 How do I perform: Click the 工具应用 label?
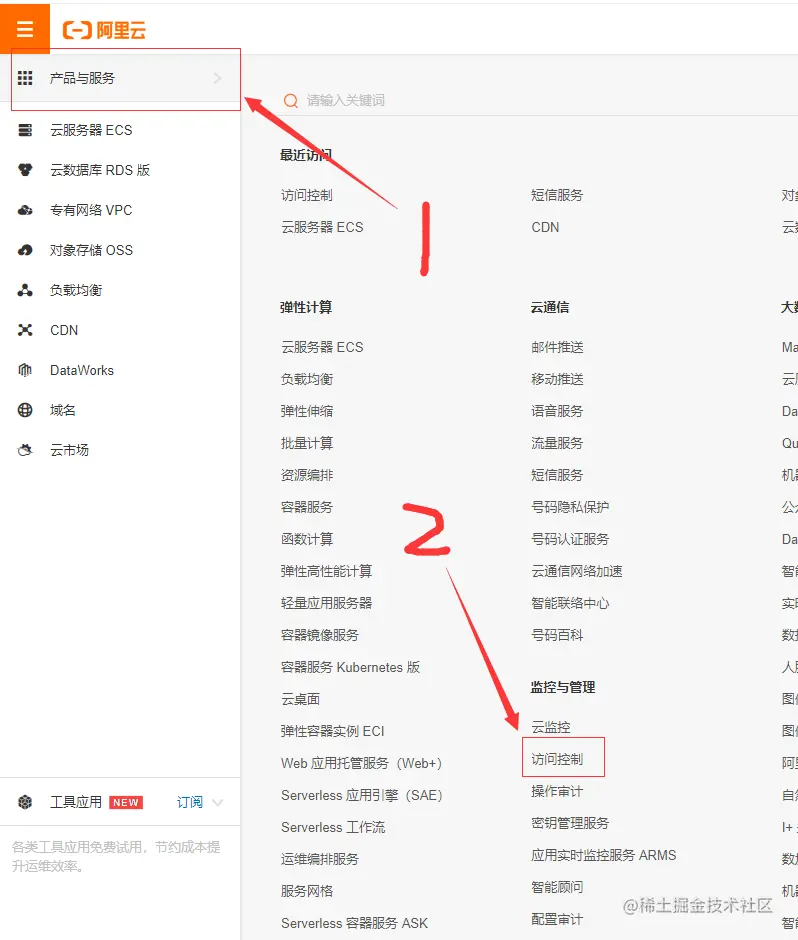(76, 802)
